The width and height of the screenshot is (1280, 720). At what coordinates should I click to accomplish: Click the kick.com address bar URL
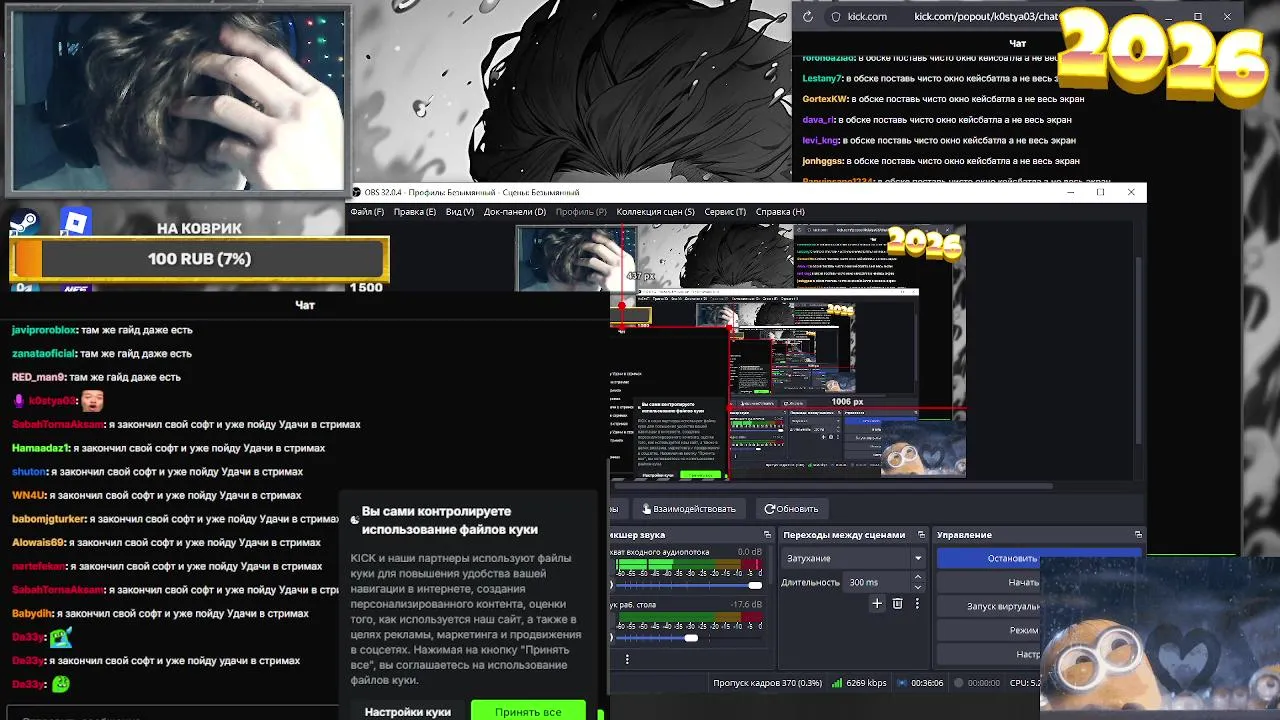(x=986, y=16)
